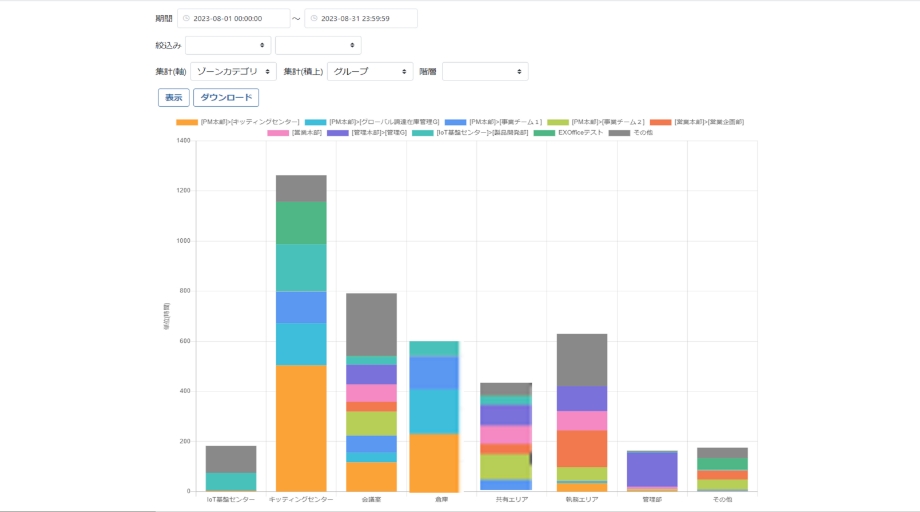The height and width of the screenshot is (512, 920).
Task: Hide the EXOfficeテスト legend series
Action: tap(571, 132)
